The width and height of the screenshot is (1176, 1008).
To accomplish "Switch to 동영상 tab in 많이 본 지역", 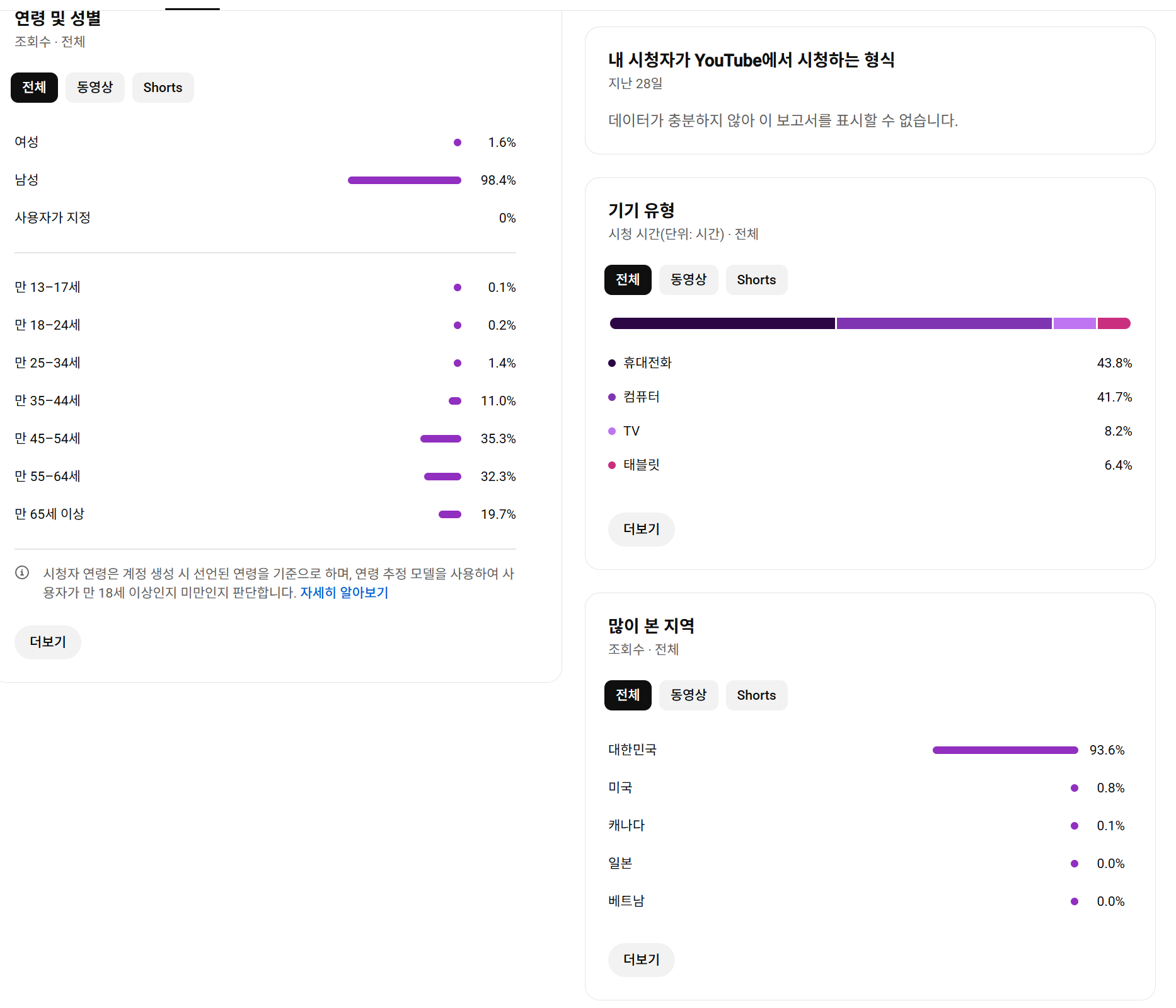I will point(688,695).
